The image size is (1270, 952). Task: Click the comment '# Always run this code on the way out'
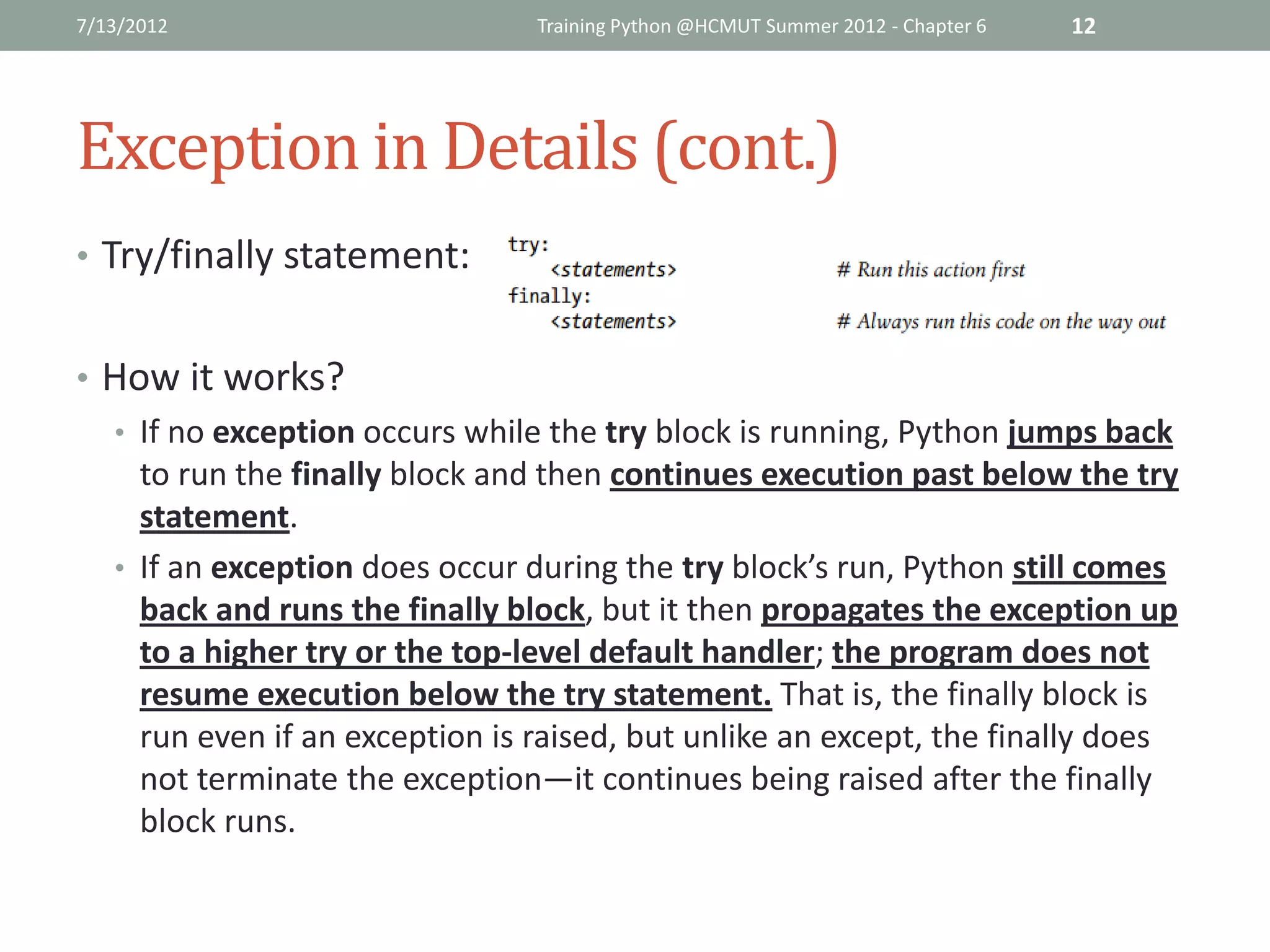[1001, 322]
